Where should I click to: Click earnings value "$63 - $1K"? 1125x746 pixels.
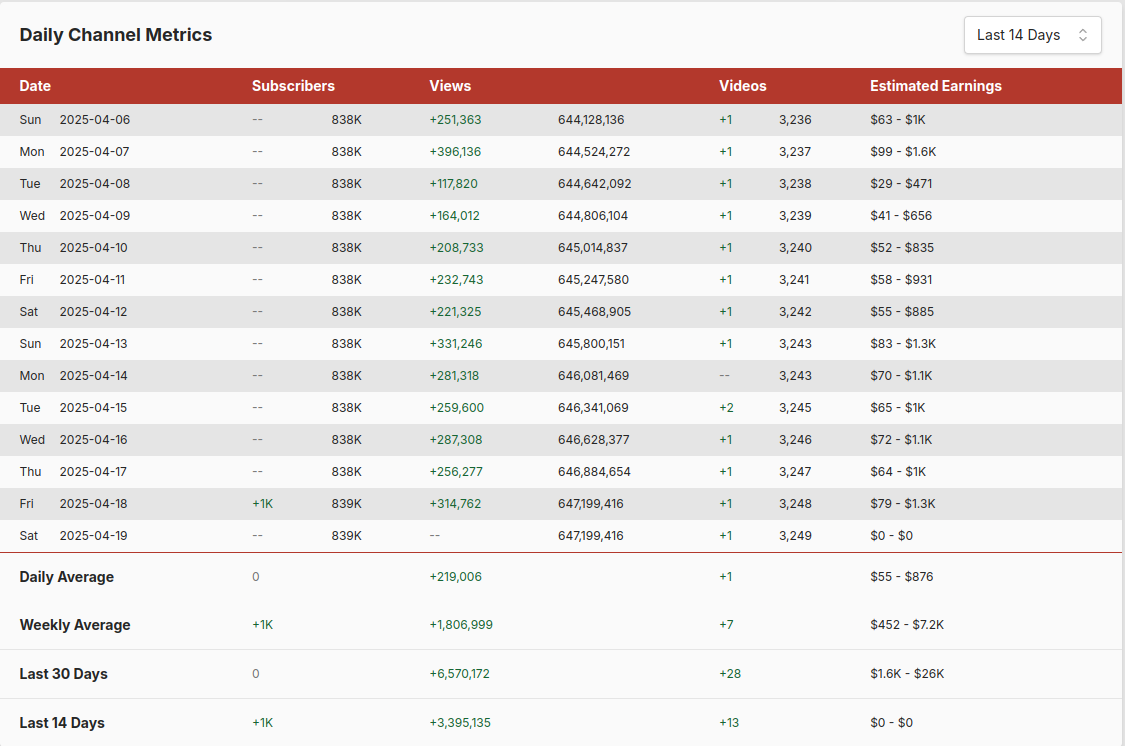pos(898,120)
